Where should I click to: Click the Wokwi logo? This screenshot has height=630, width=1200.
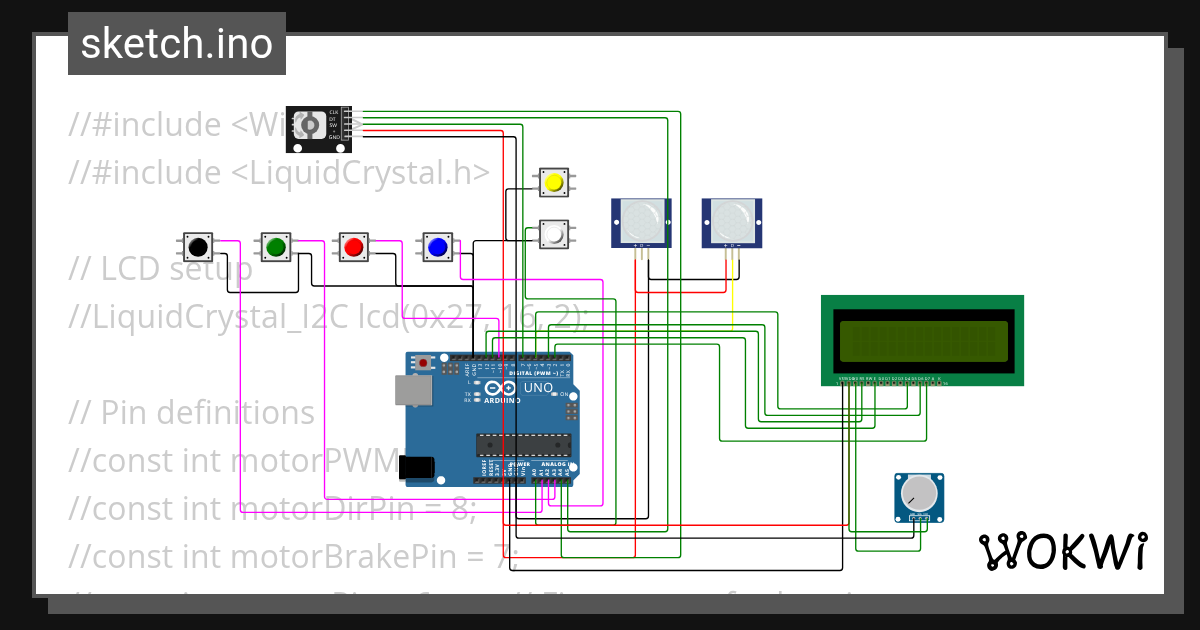(x=1063, y=551)
